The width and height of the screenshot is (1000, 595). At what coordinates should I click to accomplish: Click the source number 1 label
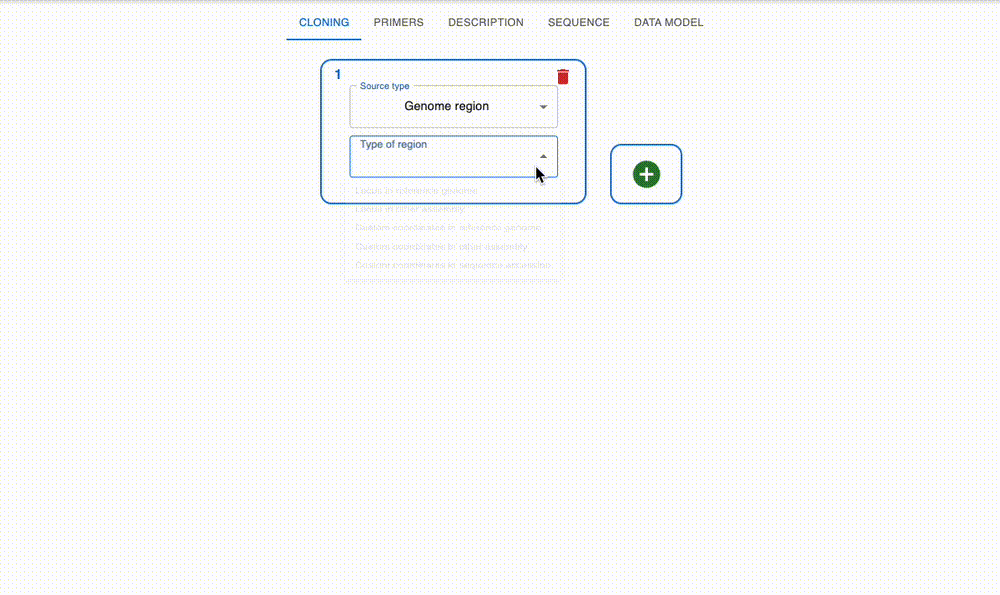(338, 75)
